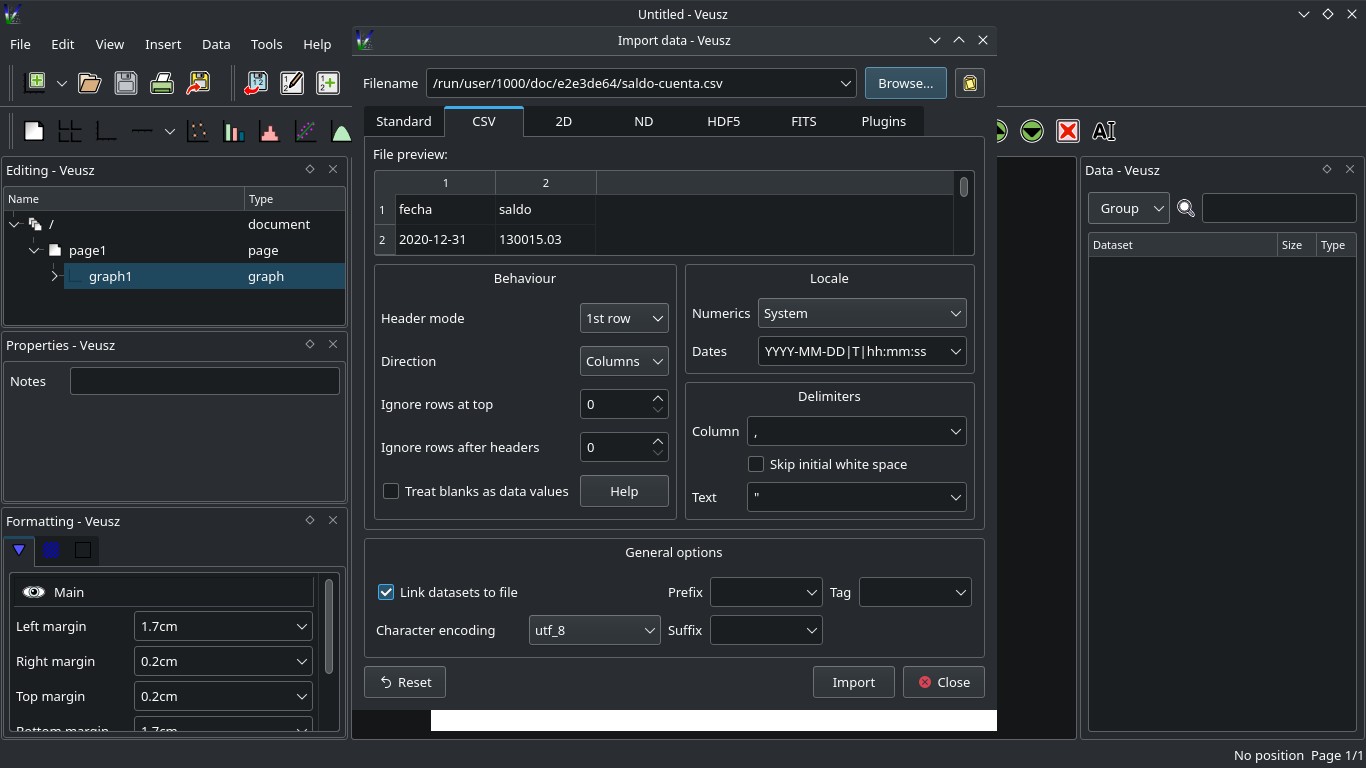Open the Direction dropdown
The width and height of the screenshot is (1366, 768).
coord(624,361)
